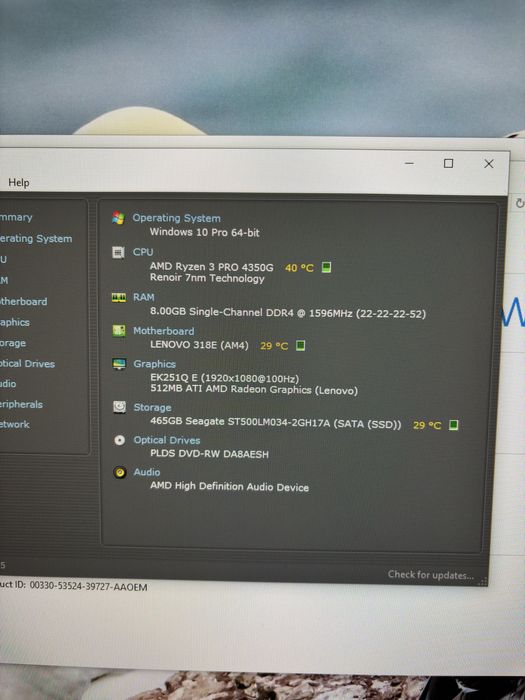The image size is (525, 700).
Task: Click the Operating System Windows icon
Action: tap(118, 218)
